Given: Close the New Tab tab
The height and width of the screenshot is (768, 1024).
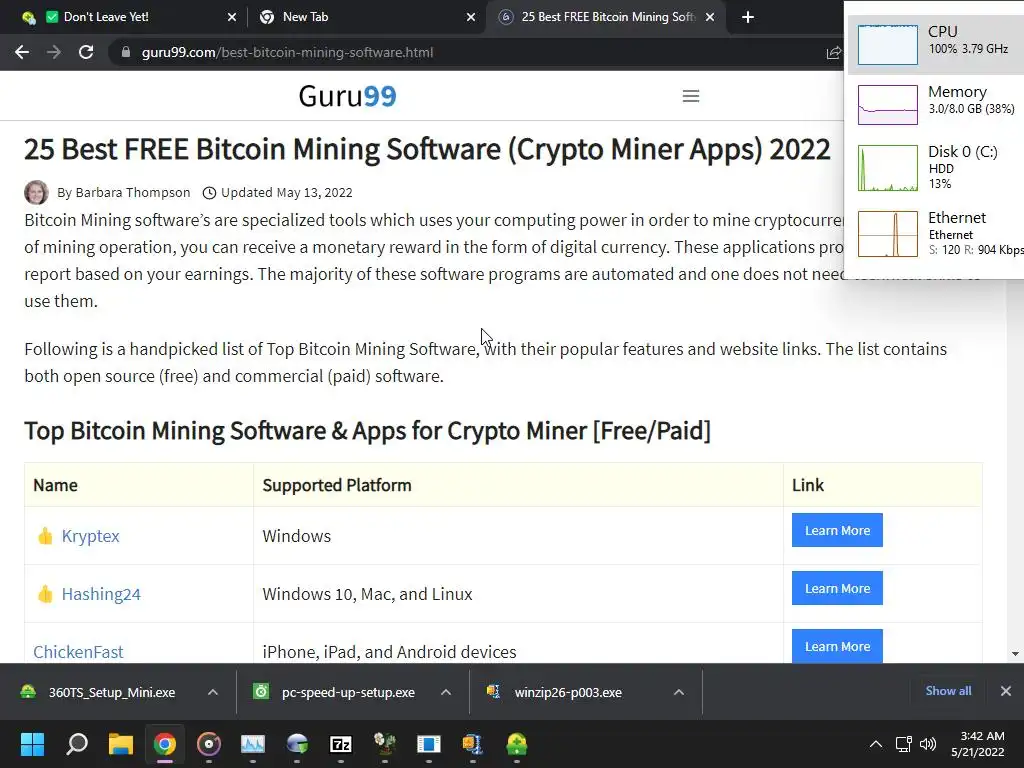Looking at the screenshot, I should click(471, 18).
